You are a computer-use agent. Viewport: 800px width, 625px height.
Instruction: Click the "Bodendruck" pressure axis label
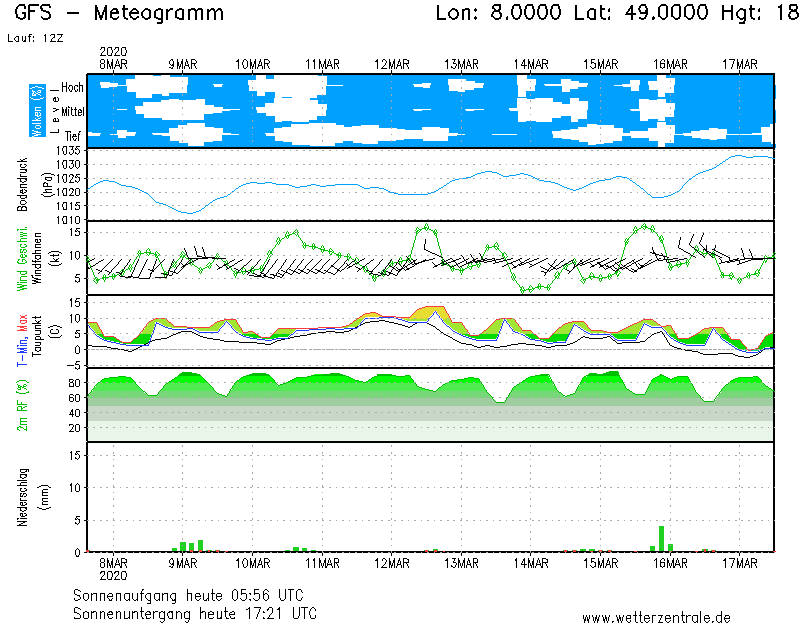click(x=22, y=185)
